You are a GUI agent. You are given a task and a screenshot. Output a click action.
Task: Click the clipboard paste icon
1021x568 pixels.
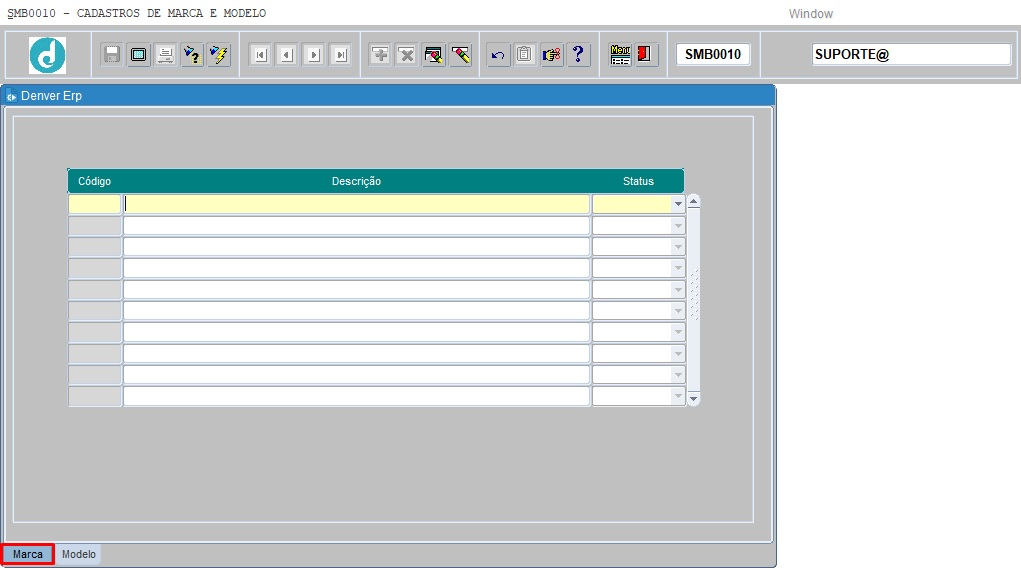point(525,55)
